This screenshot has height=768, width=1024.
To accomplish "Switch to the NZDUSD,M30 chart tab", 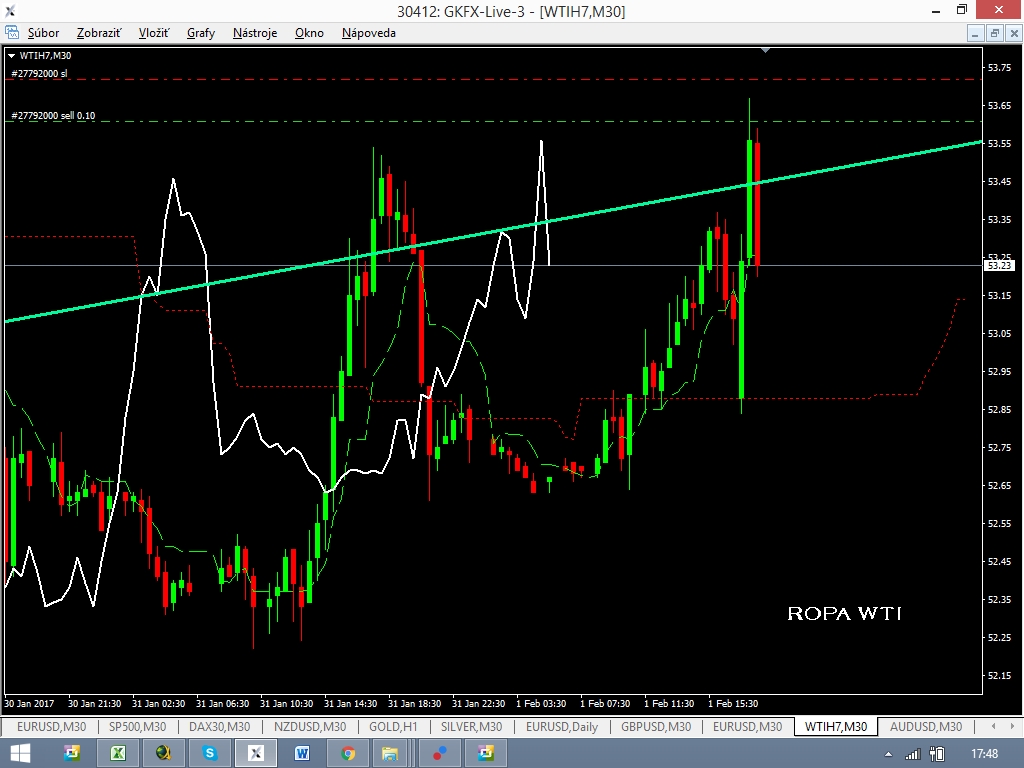I will (x=310, y=726).
